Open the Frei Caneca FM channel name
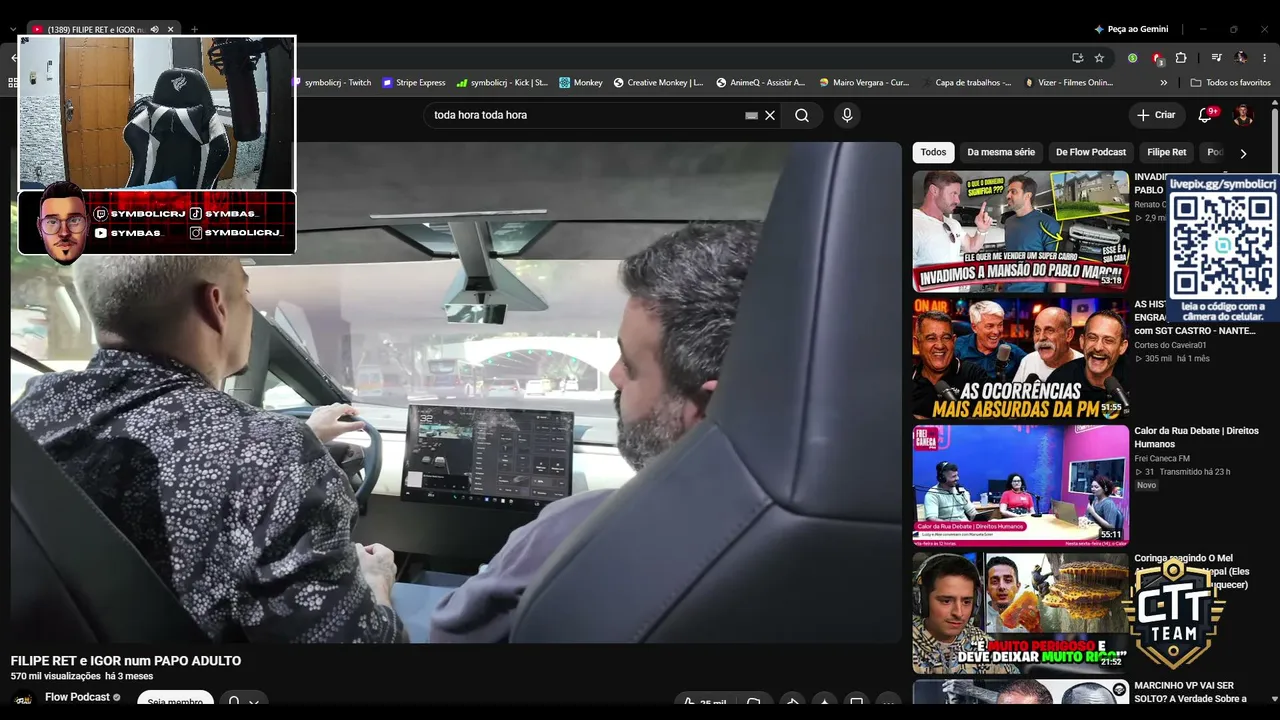1280x720 pixels. pos(1162,458)
